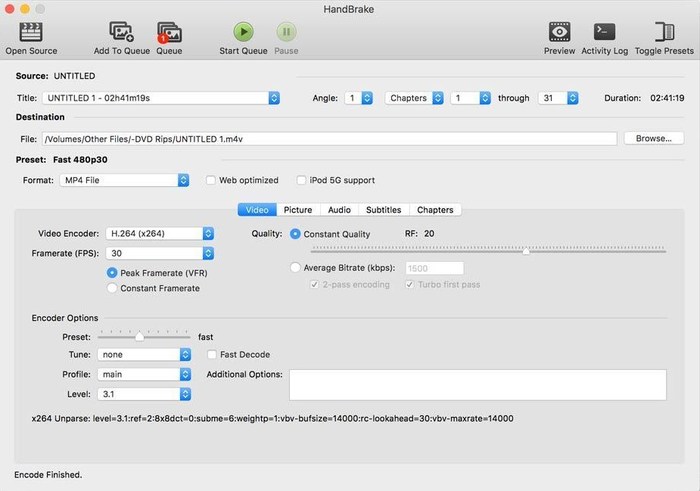
Task: Open the Tune dropdown
Action: pyautogui.click(x=144, y=355)
